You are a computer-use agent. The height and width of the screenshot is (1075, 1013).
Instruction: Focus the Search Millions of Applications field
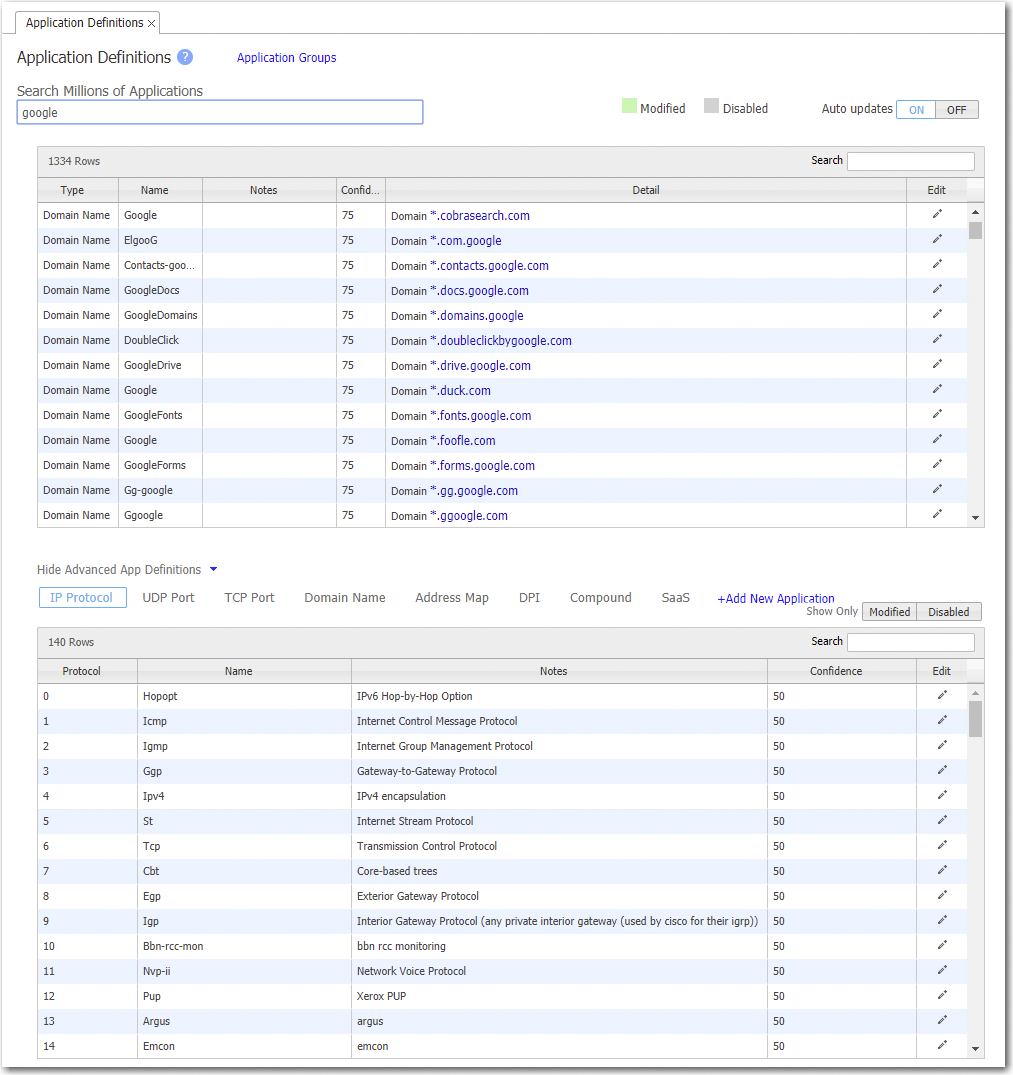[x=219, y=112]
